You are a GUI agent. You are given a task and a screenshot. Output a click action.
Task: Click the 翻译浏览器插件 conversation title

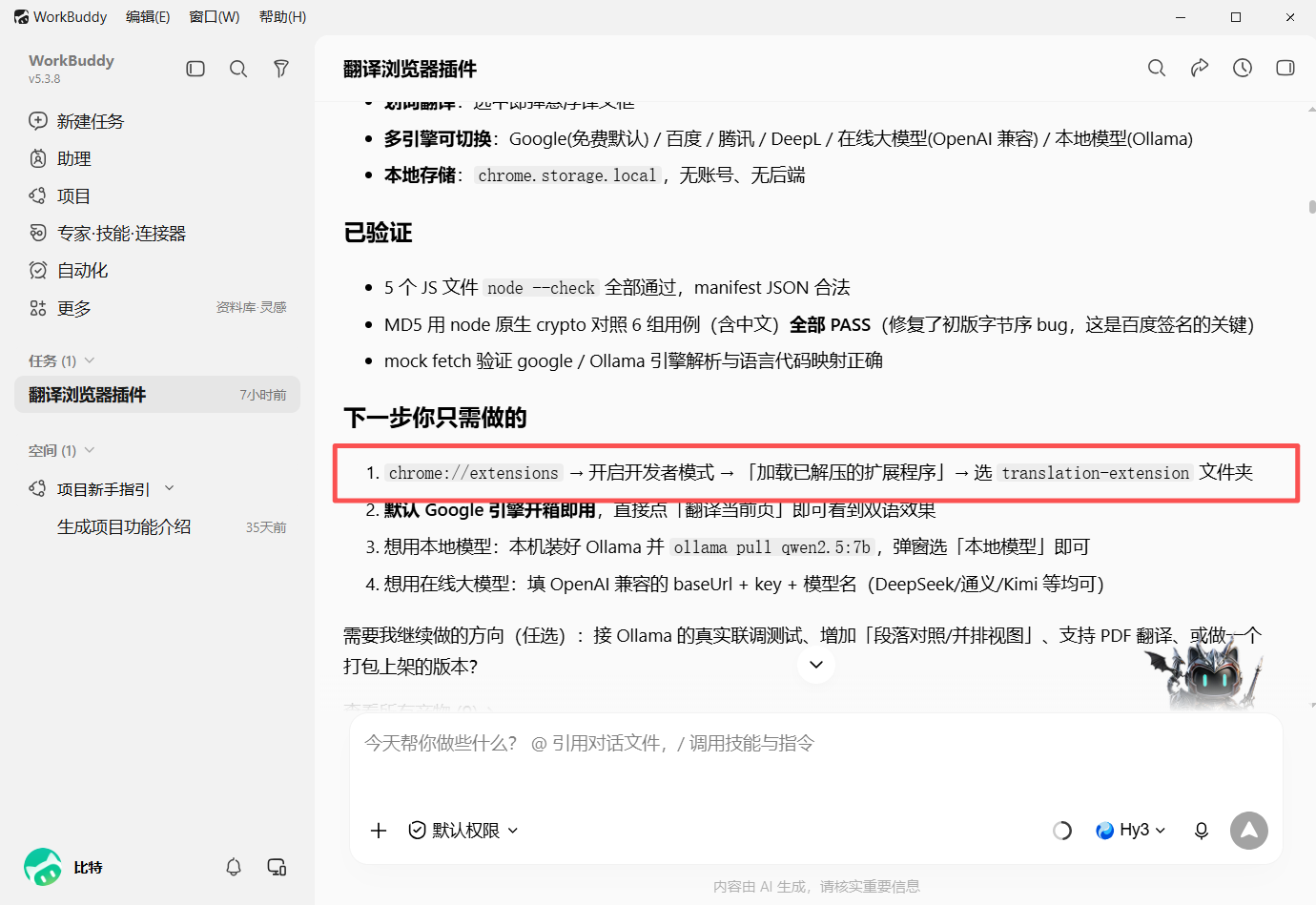point(410,69)
